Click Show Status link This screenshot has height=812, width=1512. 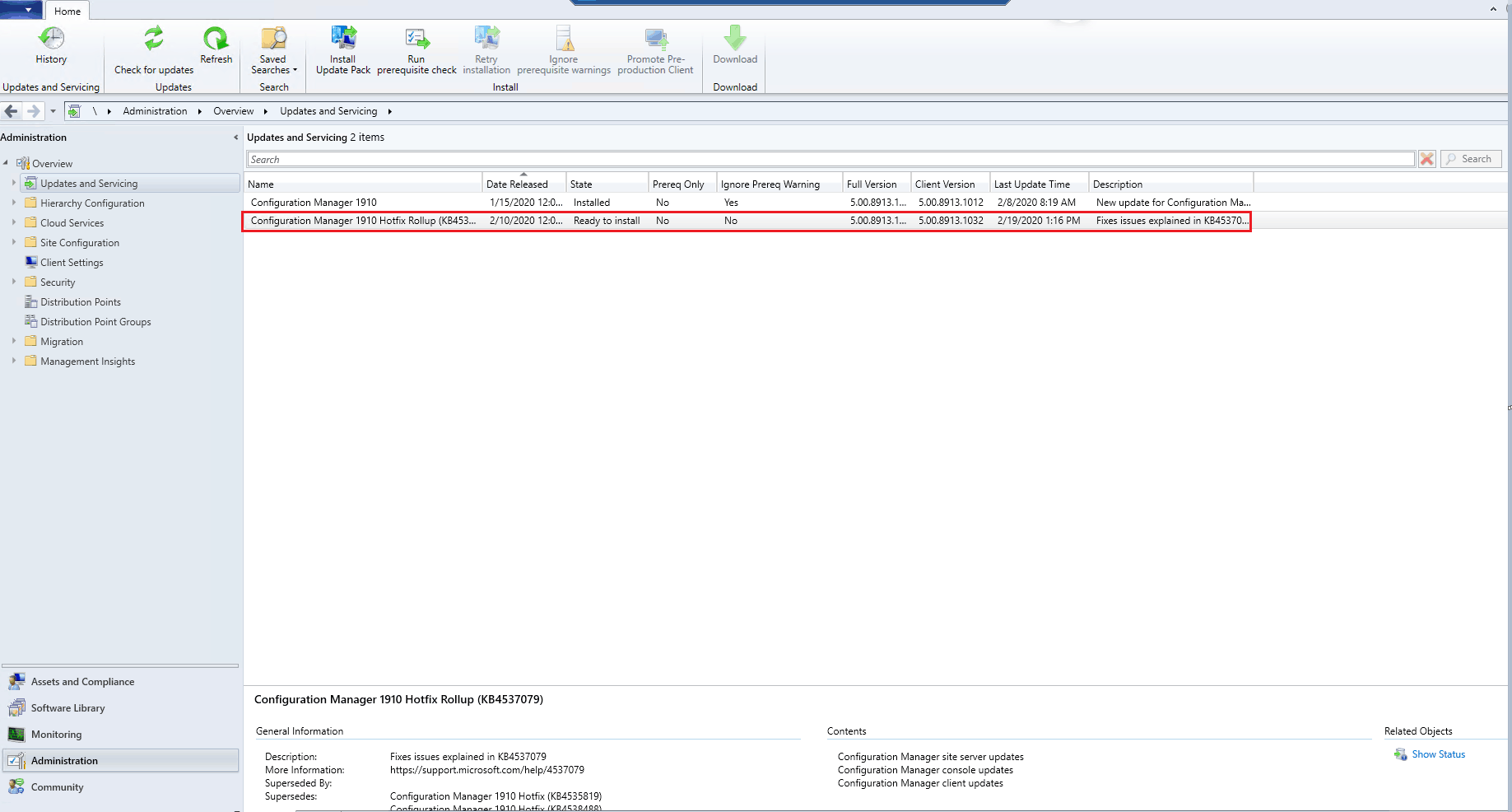click(x=1438, y=754)
